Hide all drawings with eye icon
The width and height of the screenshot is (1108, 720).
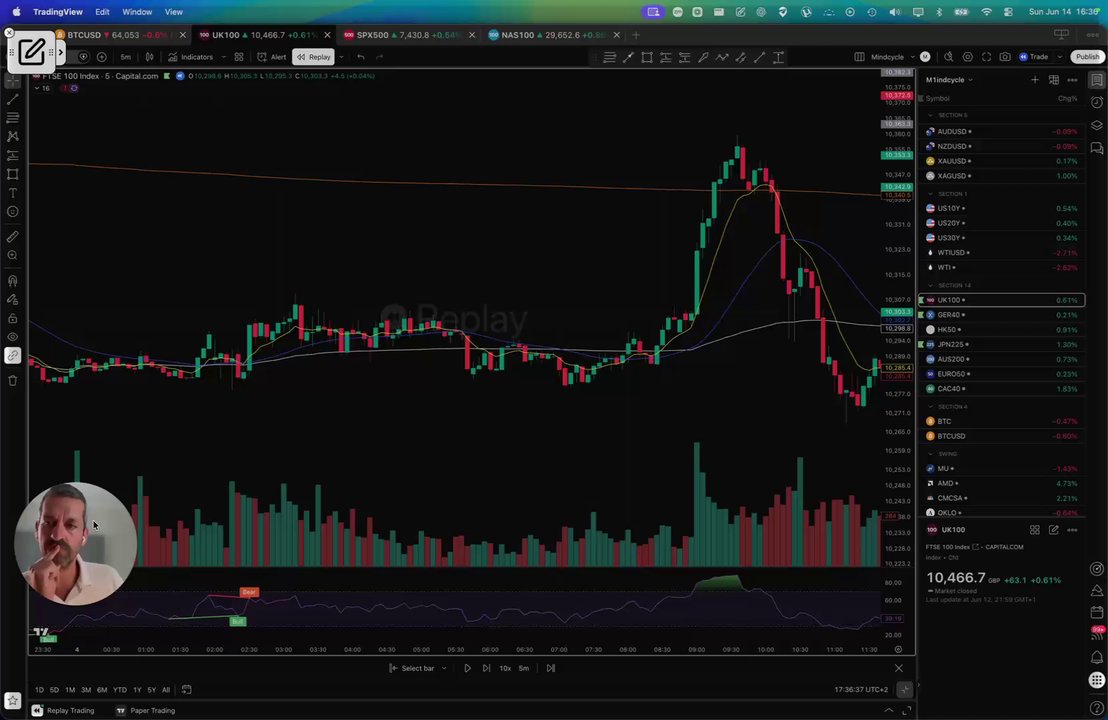(x=13, y=337)
